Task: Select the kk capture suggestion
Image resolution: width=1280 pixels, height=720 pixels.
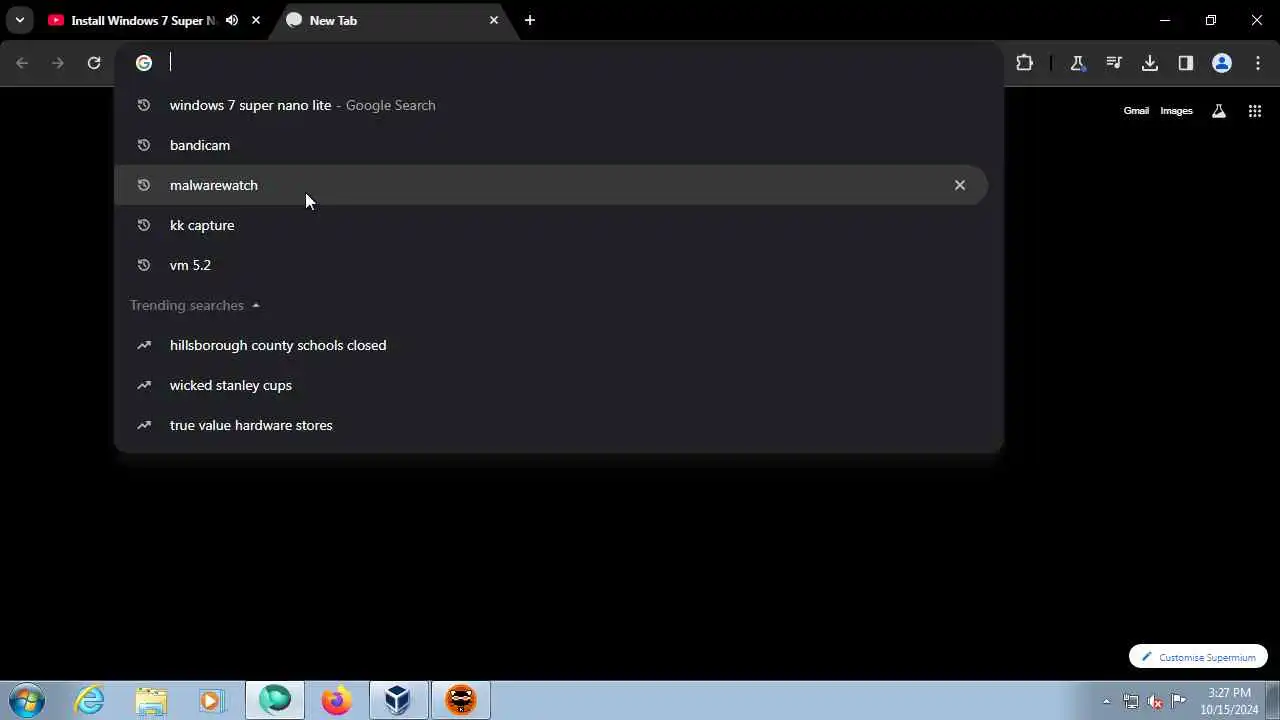Action: (x=551, y=225)
